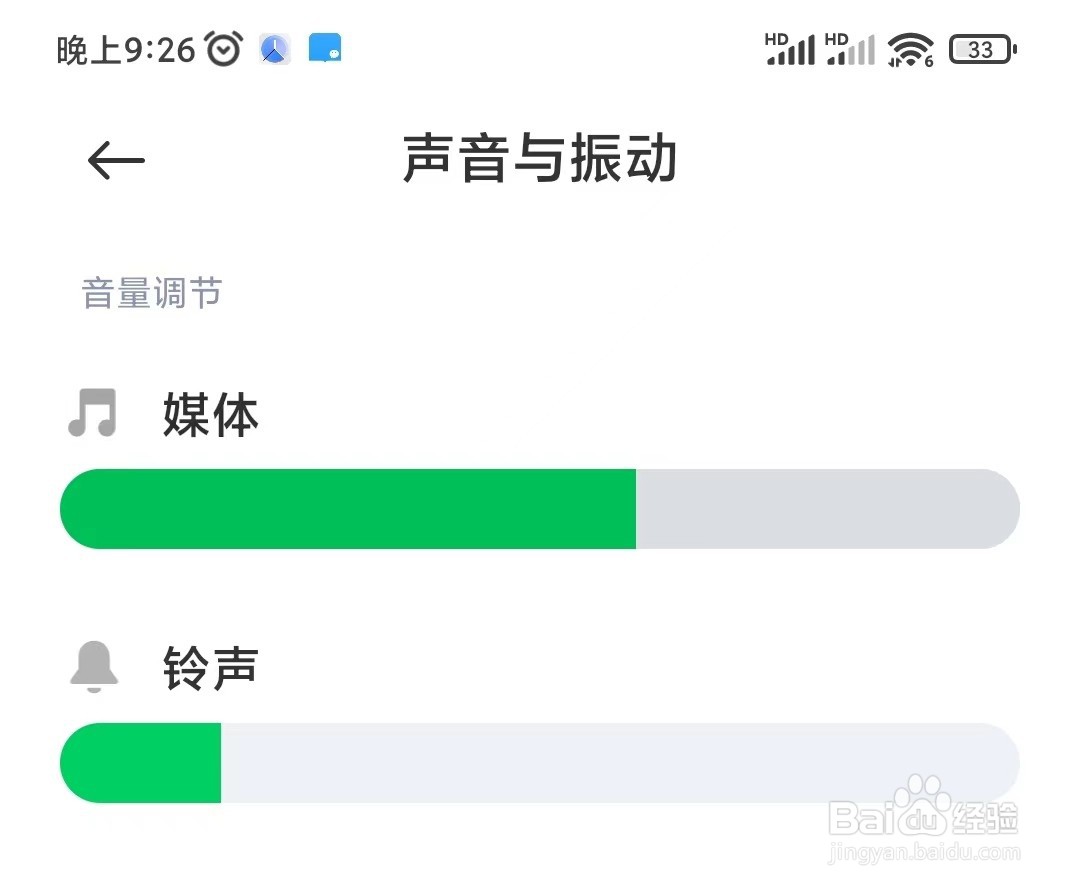This screenshot has height=889, width=1080.
Task: Tap the bell icon beside 铃声
Action: point(94,663)
